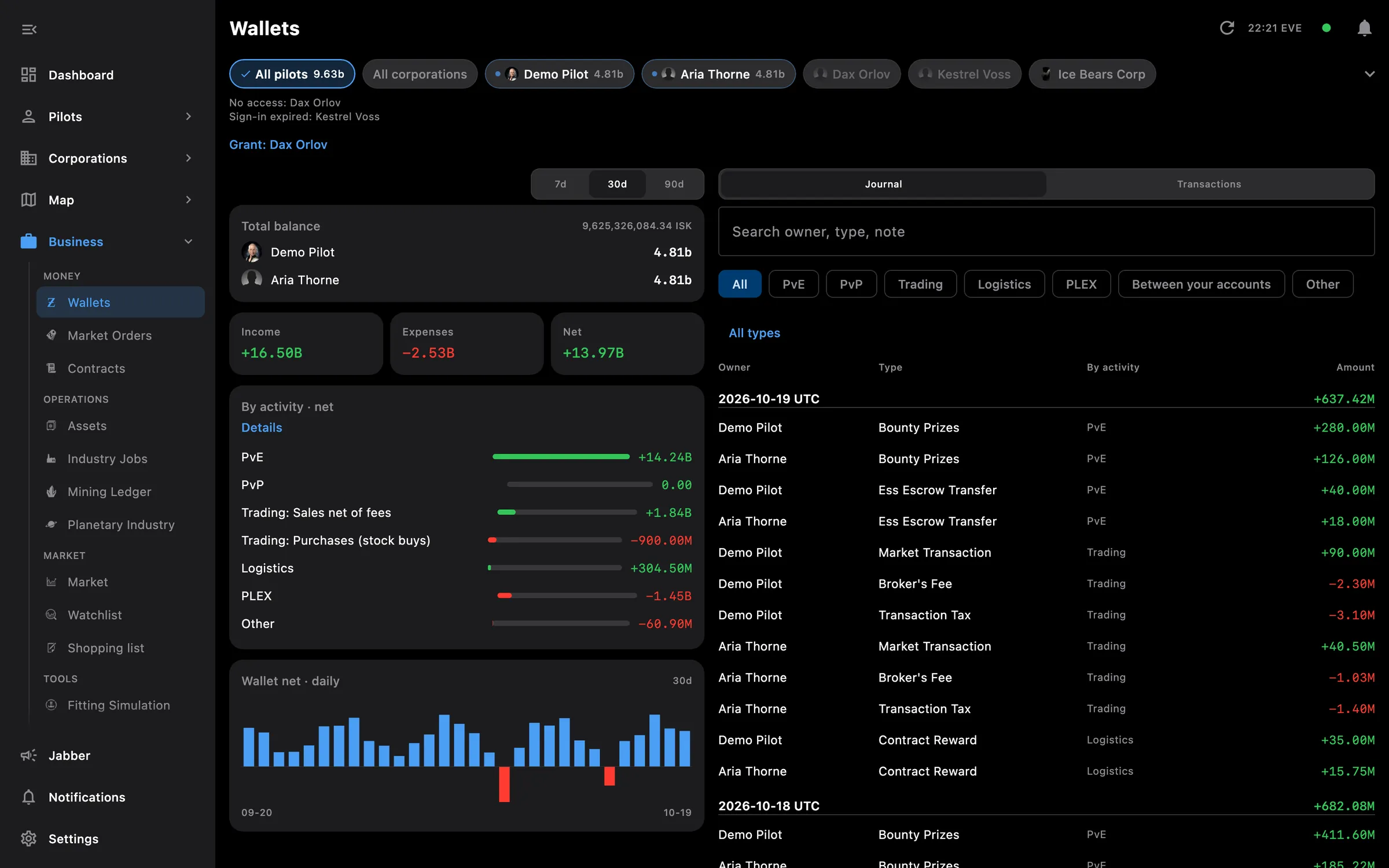
Task: Open Mining Ledger in sidebar
Action: 120,491
